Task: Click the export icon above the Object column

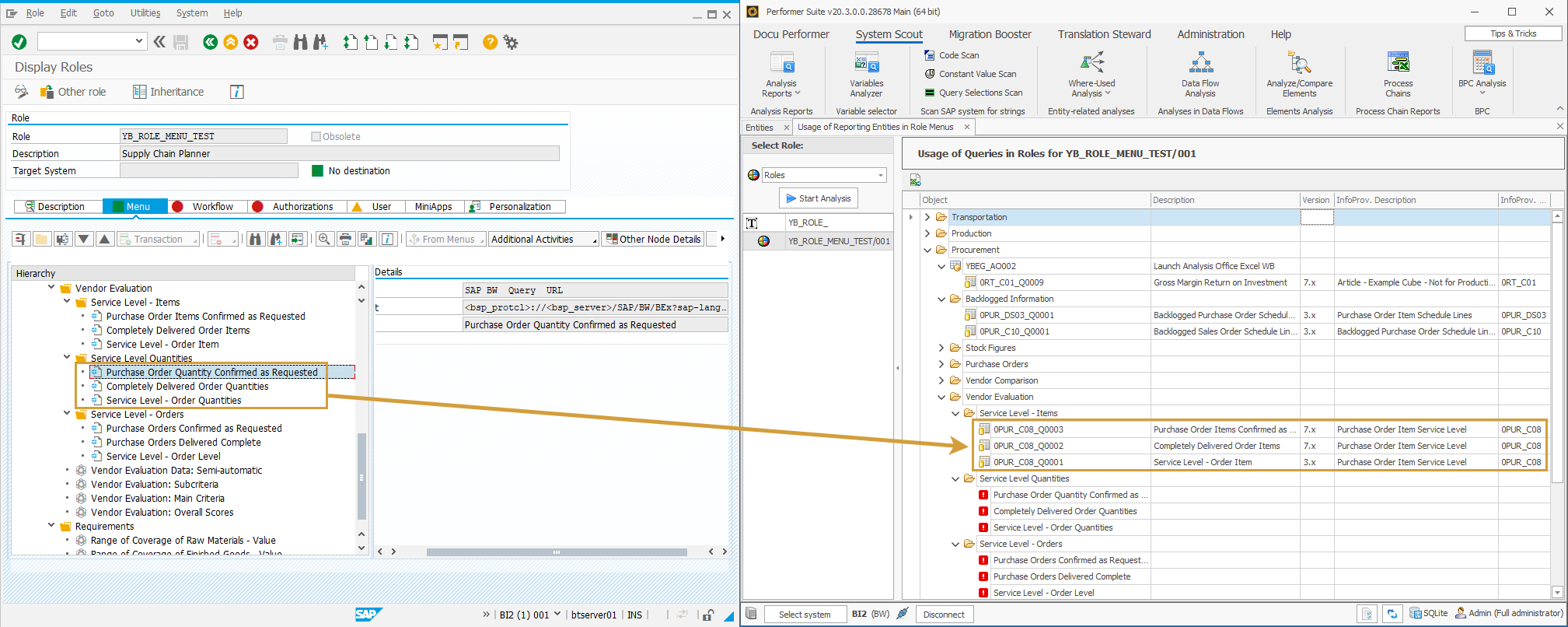Action: point(915,180)
